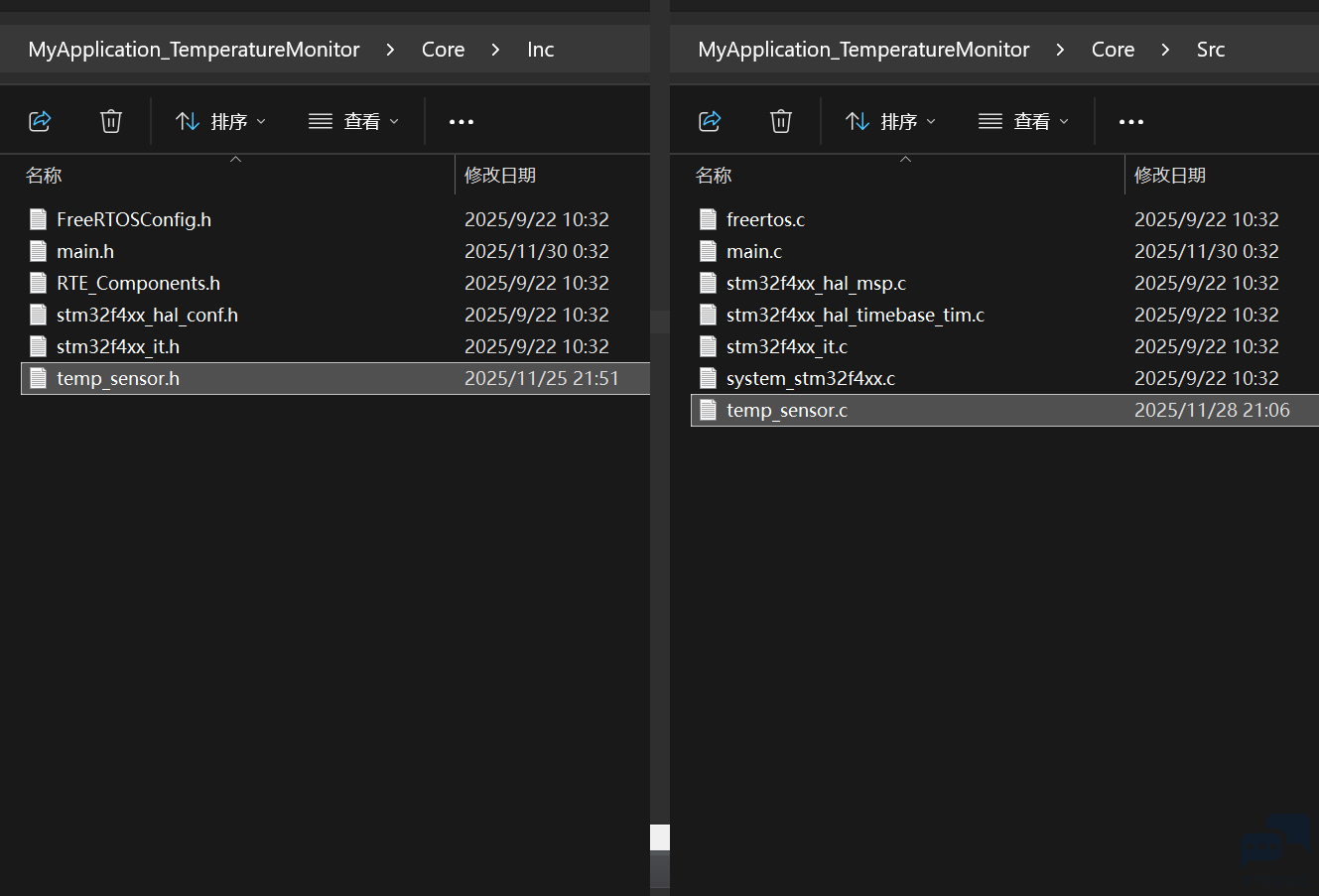The image size is (1319, 896).
Task: Click the share icon in left pane
Action: (40, 121)
